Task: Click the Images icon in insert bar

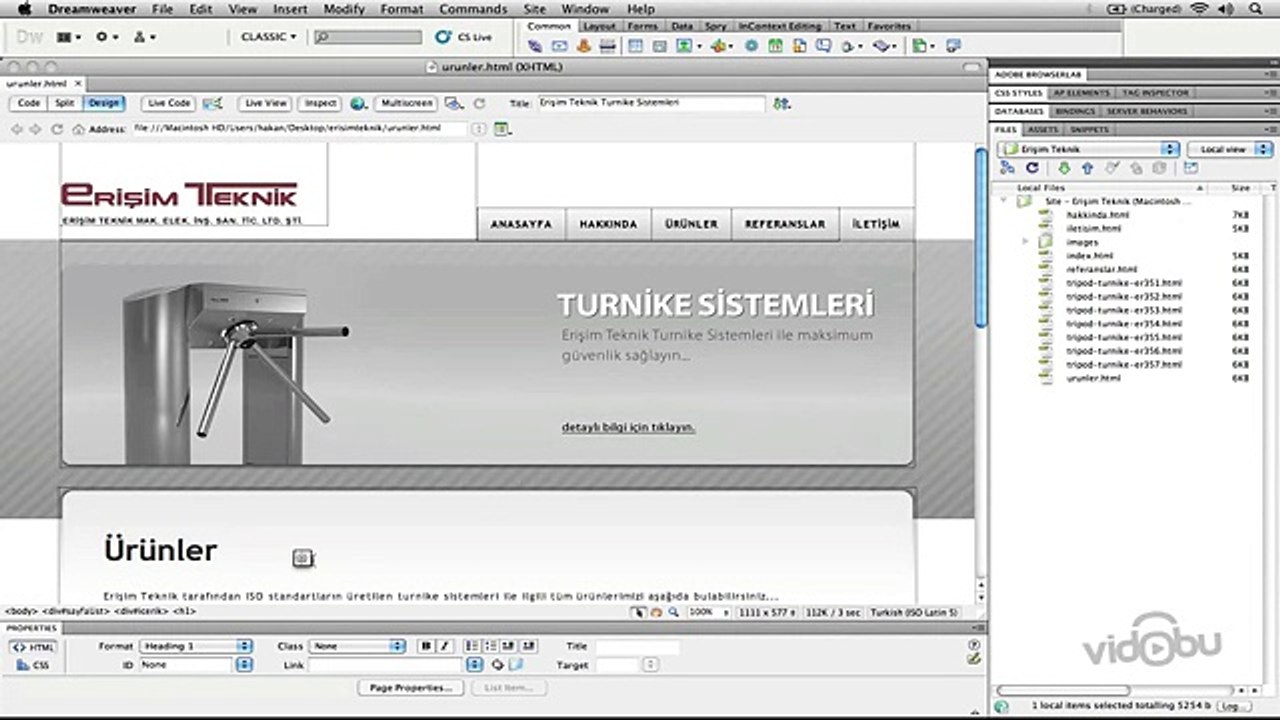Action: click(684, 46)
